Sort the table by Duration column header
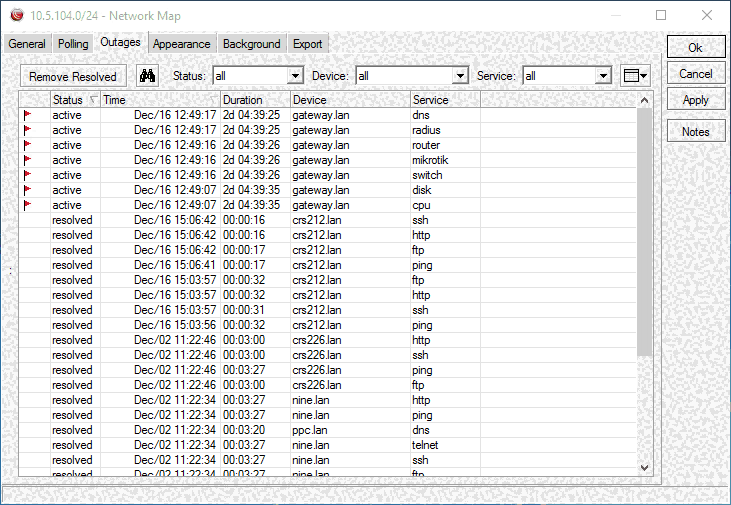The height and width of the screenshot is (505, 731). click(x=254, y=100)
